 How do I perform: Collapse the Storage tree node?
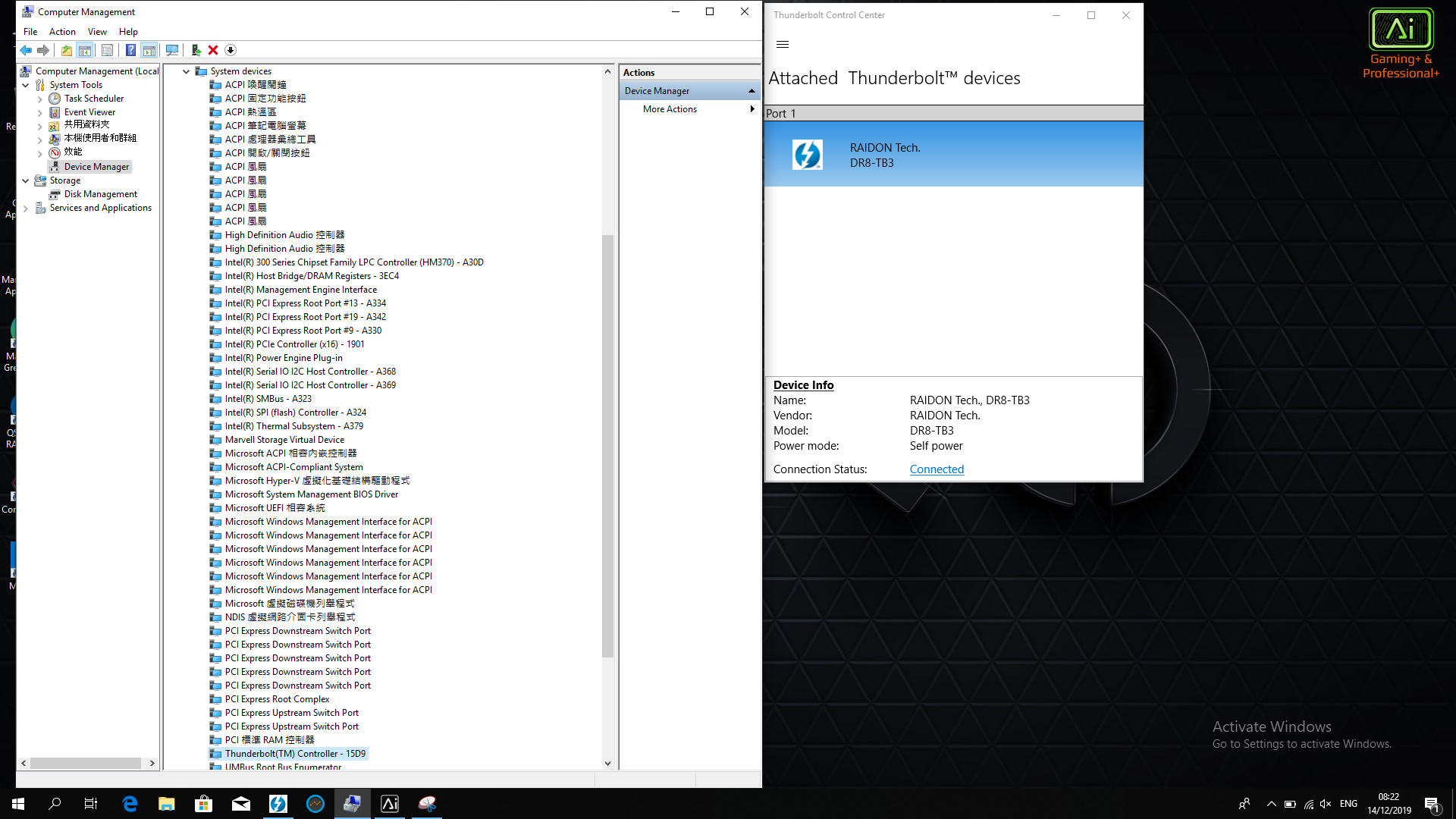click(26, 180)
